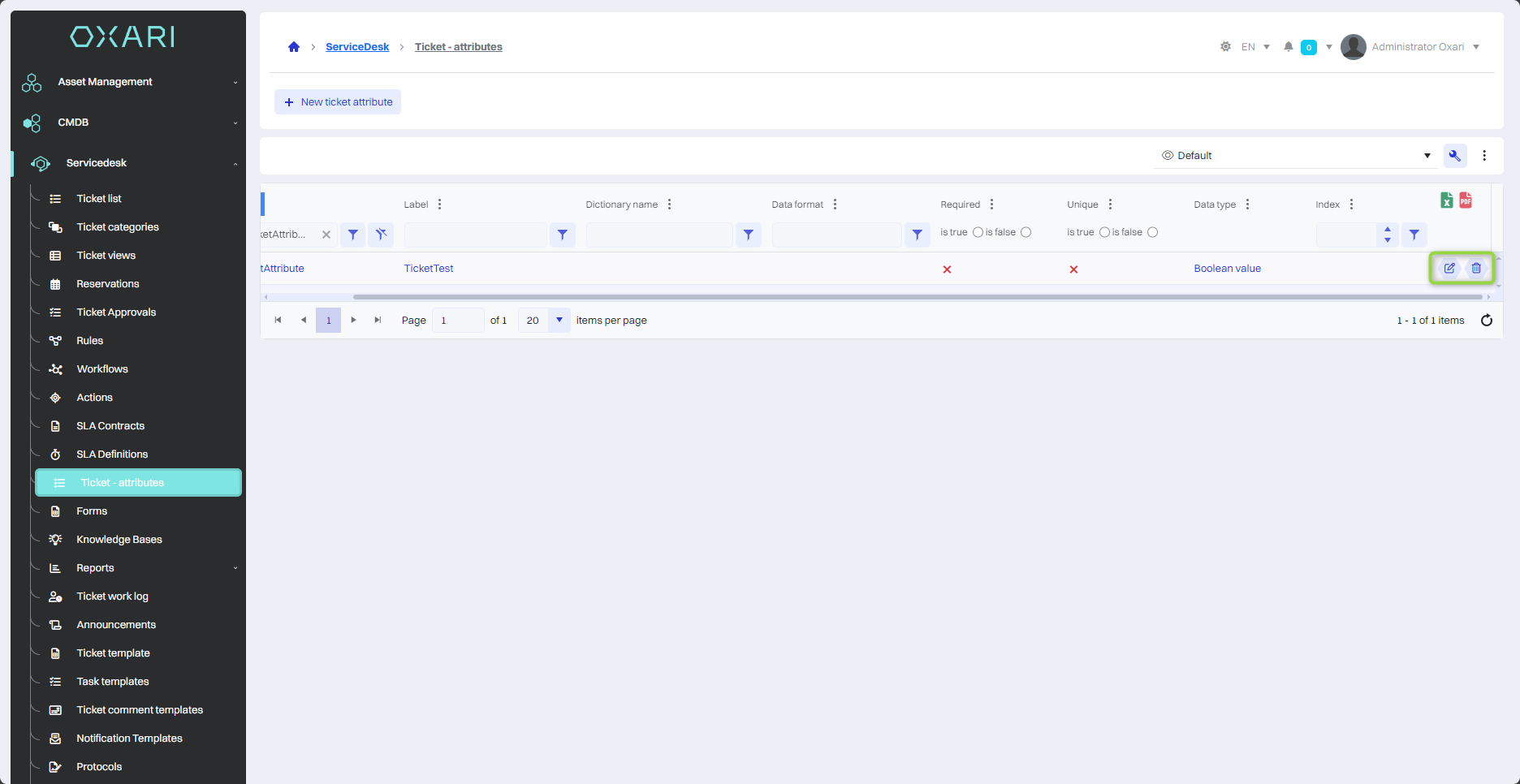This screenshot has width=1520, height=784.
Task: Click the home breadcrumb icon
Action: click(x=294, y=47)
